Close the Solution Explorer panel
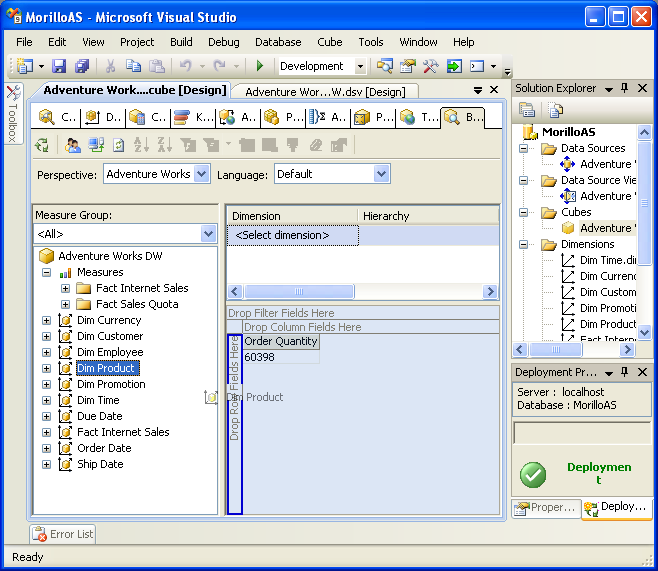The image size is (658, 571). point(642,88)
